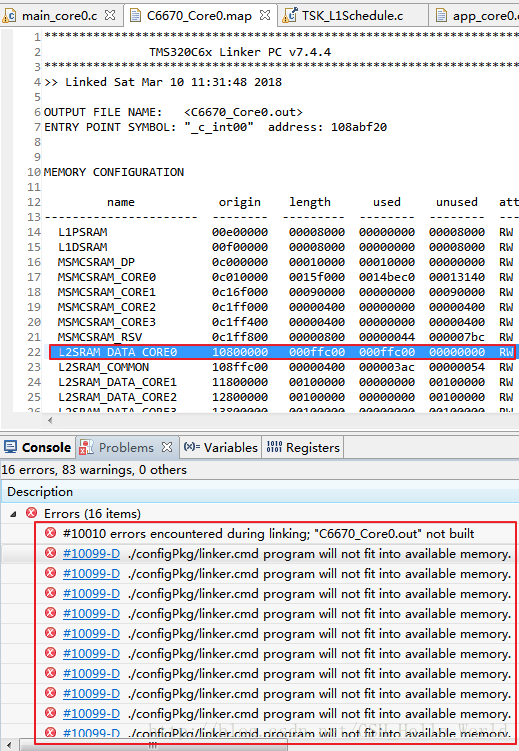This screenshot has width=519, height=751.
Task: Click the 'unused' column heading text
Action: point(457,202)
